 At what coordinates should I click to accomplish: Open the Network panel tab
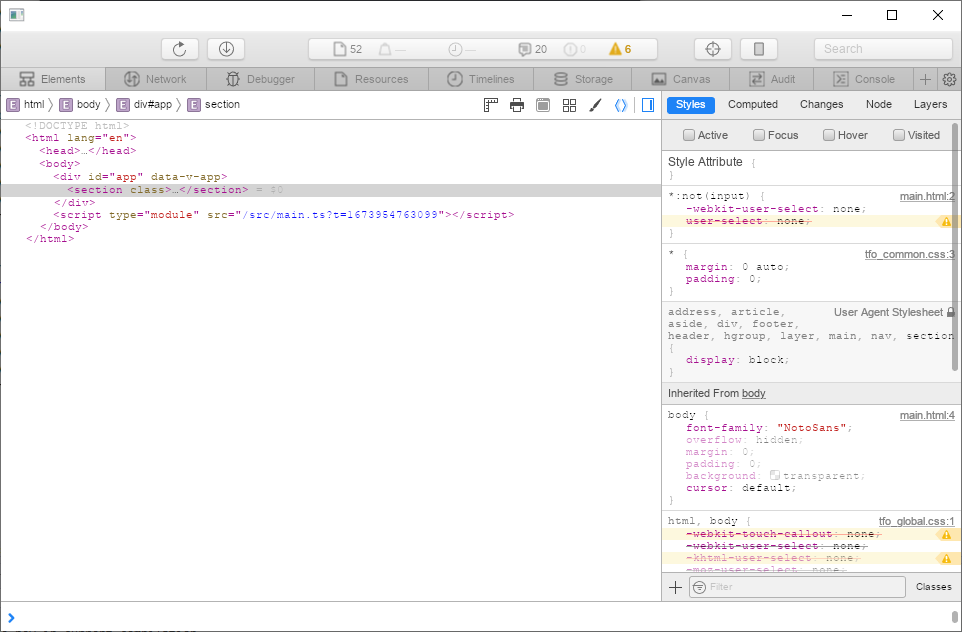click(154, 79)
